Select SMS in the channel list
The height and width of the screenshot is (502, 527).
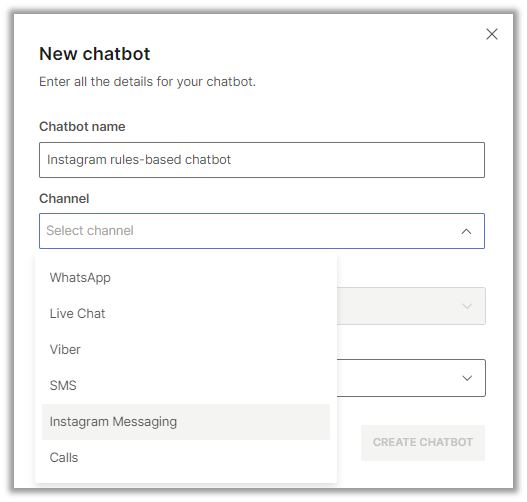click(186, 385)
